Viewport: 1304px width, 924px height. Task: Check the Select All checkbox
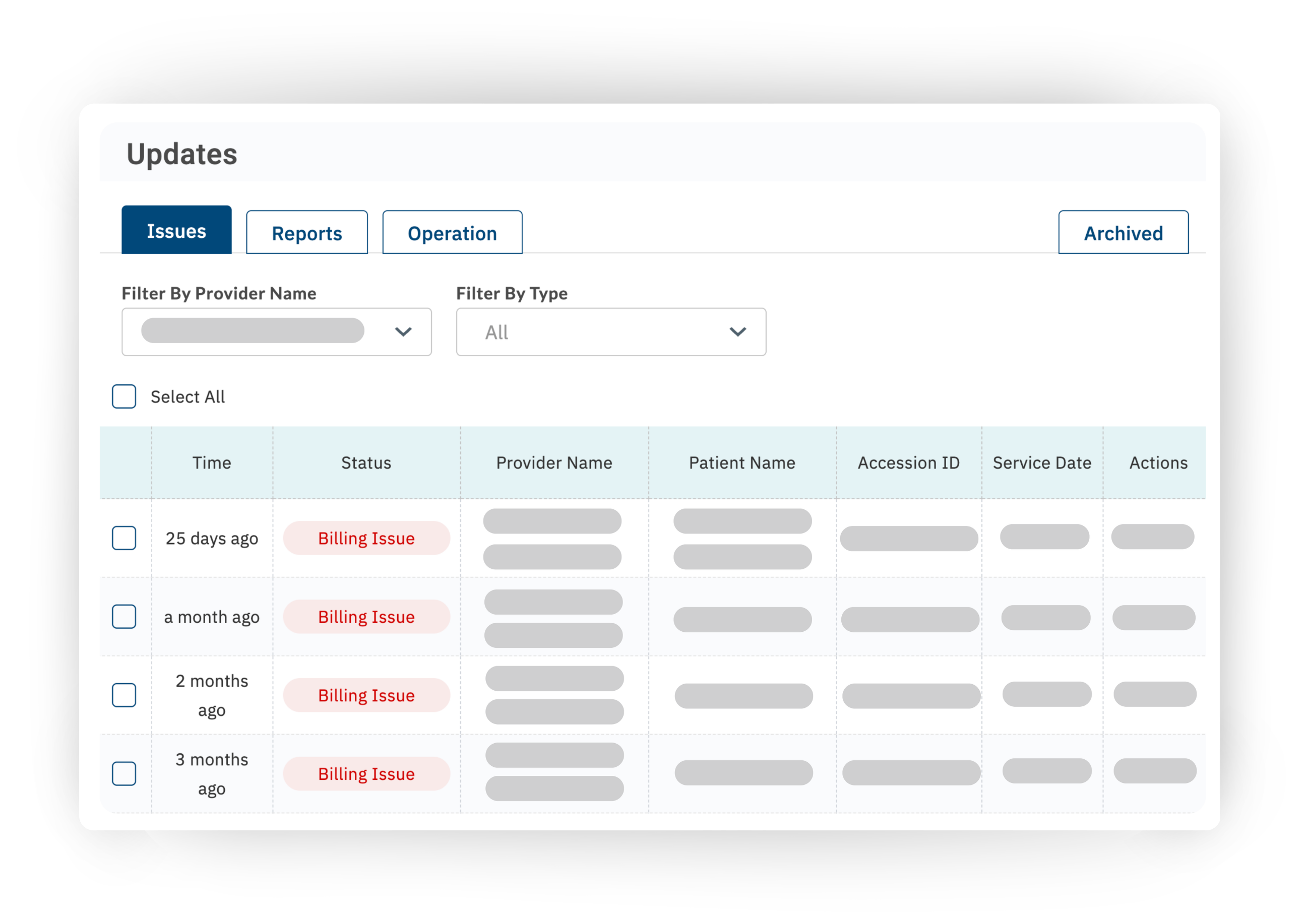coord(123,397)
